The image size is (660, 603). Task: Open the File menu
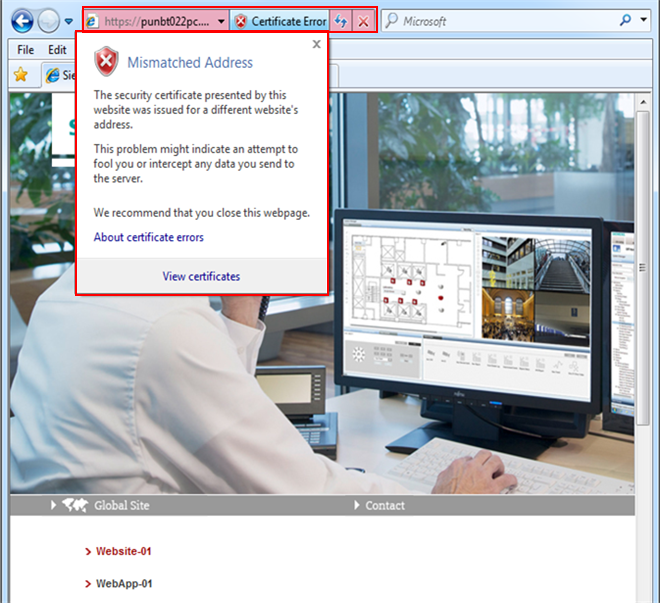click(x=26, y=50)
